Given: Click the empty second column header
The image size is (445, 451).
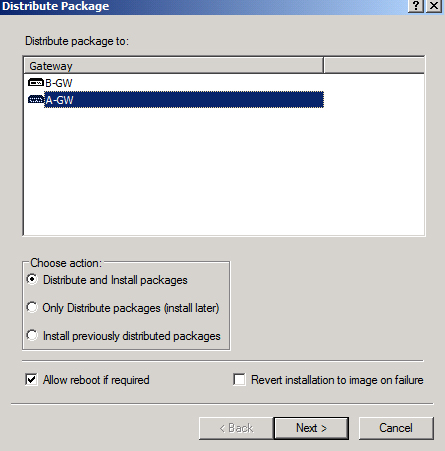Looking at the screenshot, I should 374,65.
